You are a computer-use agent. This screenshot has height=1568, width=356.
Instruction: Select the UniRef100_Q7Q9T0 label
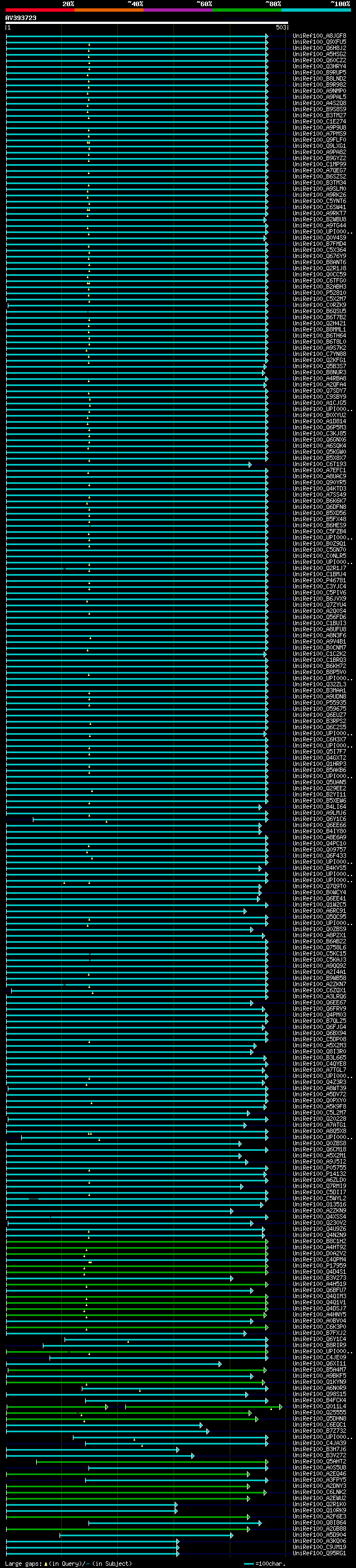pyautogui.click(x=319, y=886)
